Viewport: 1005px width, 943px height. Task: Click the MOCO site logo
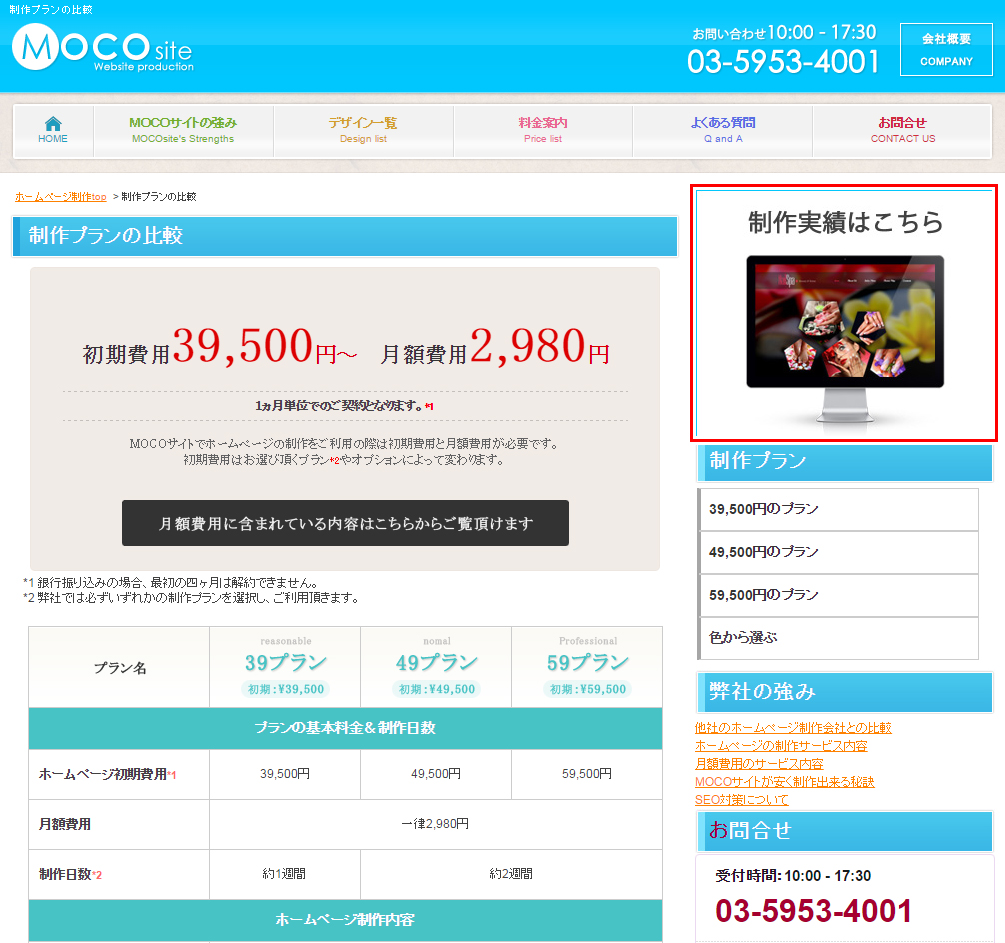103,48
